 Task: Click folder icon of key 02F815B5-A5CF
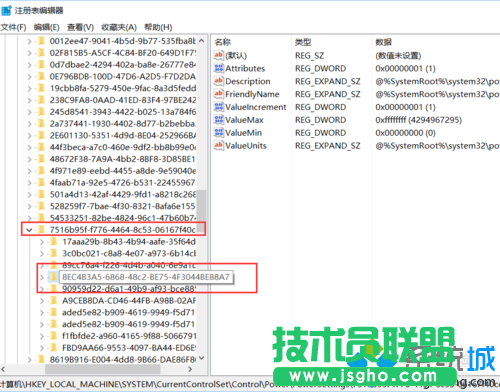[x=41, y=53]
